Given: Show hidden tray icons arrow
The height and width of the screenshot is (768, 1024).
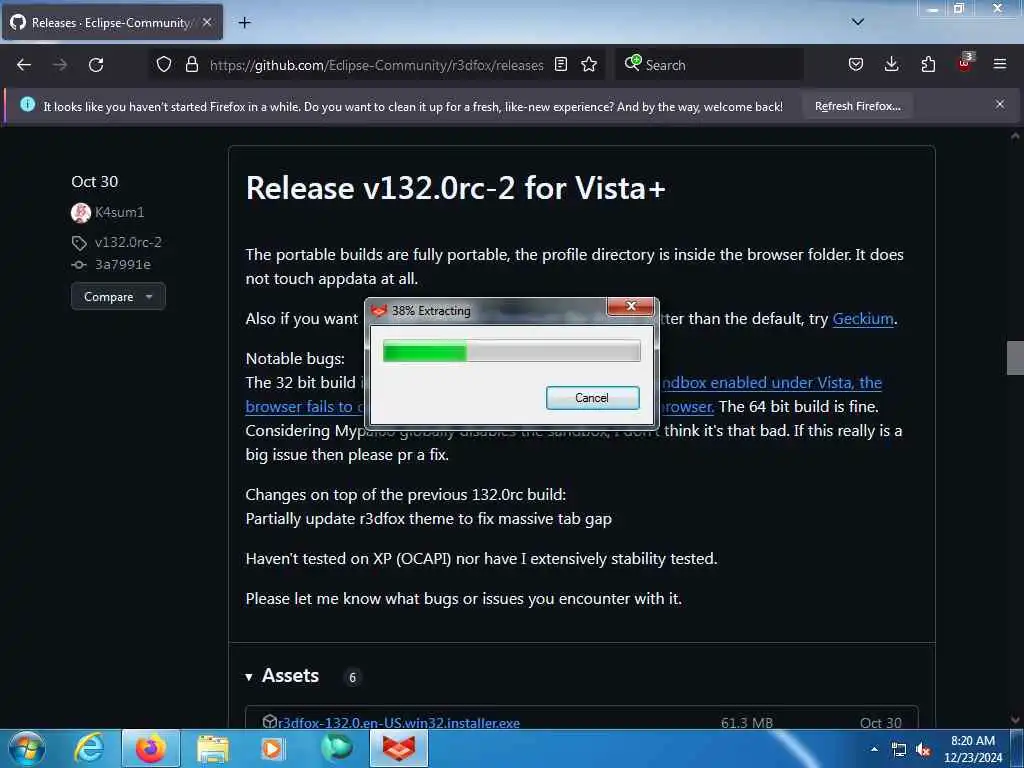Looking at the screenshot, I should 874,749.
